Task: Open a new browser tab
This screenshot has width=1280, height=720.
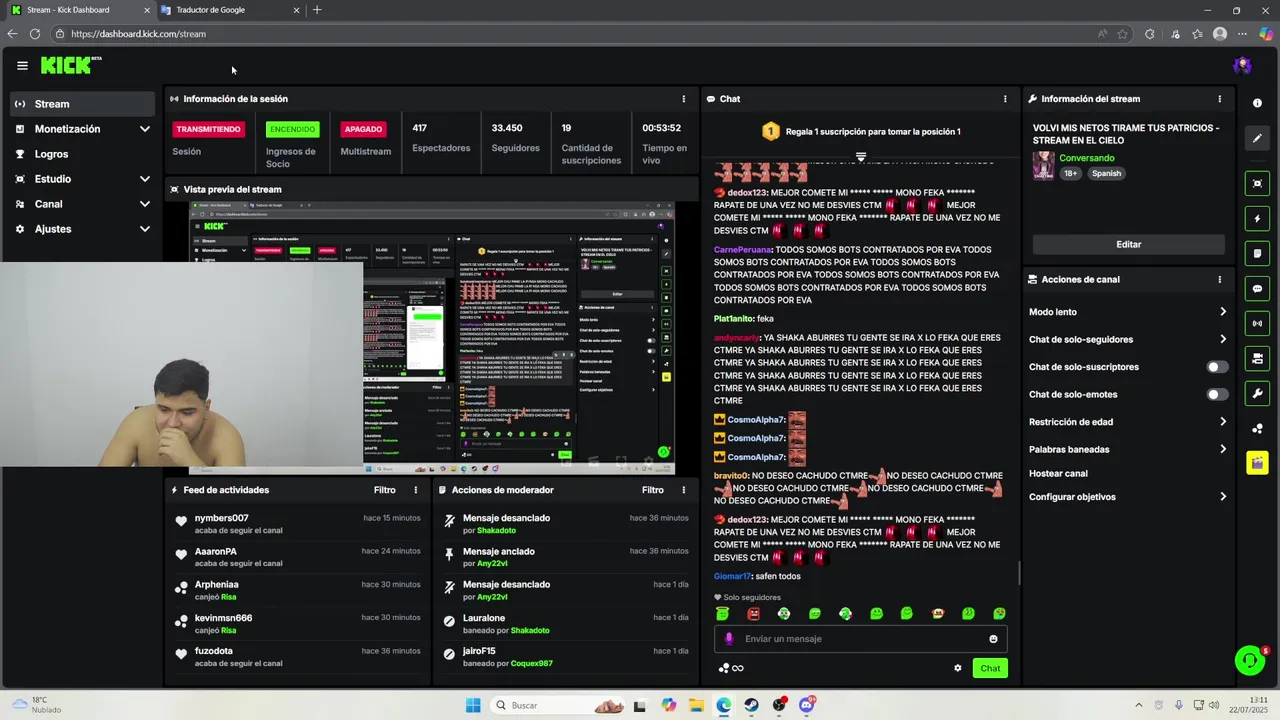Action: (317, 10)
